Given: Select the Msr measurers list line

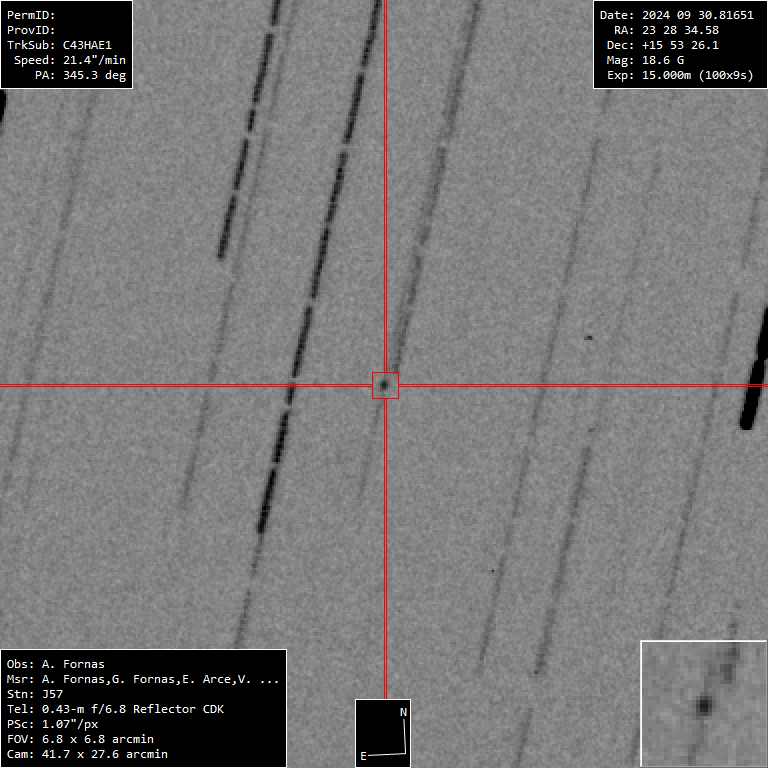Looking at the screenshot, I should pyautogui.click(x=142, y=679).
